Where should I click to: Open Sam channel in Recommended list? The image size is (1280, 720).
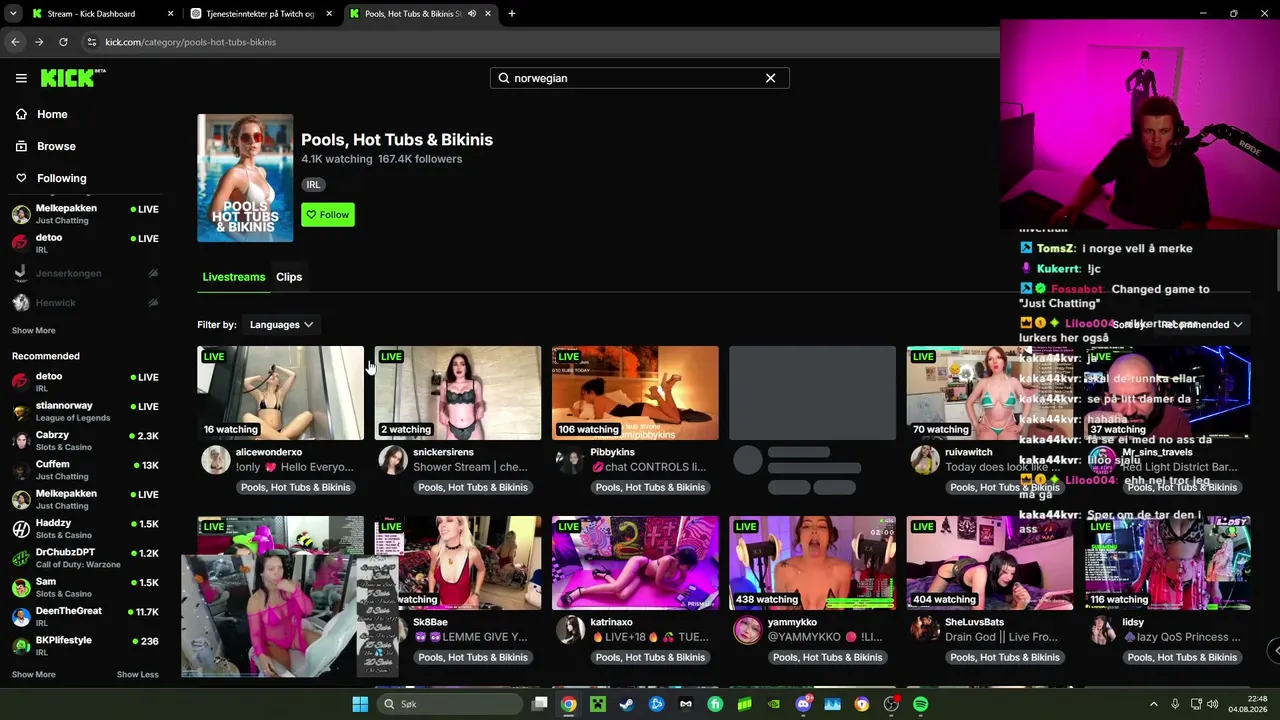85,587
